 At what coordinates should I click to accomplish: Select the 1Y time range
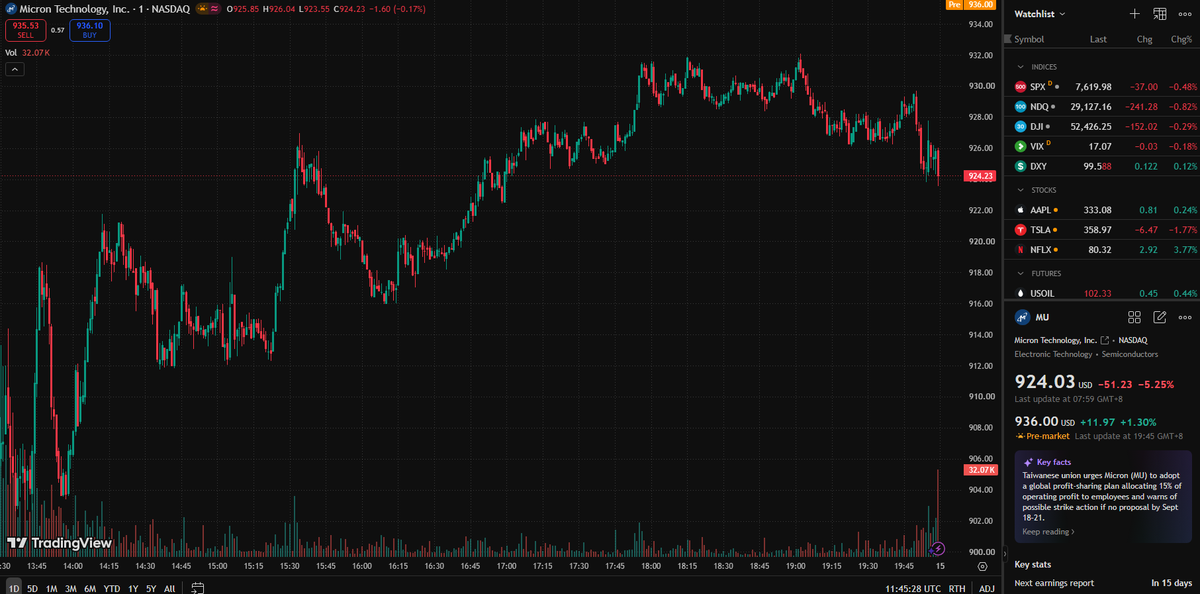(133, 588)
